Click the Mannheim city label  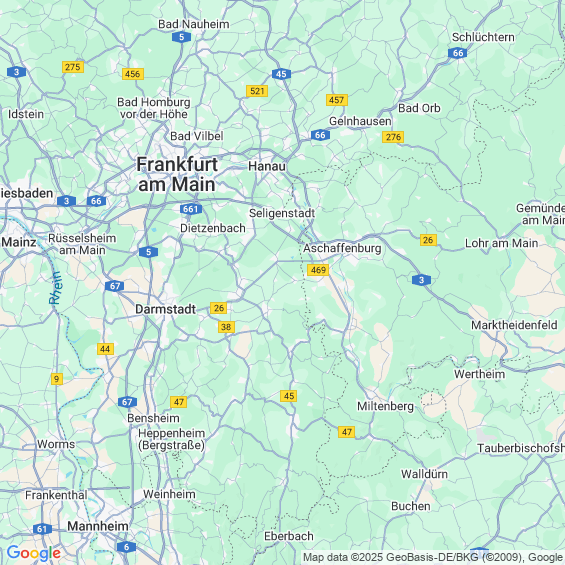98,526
